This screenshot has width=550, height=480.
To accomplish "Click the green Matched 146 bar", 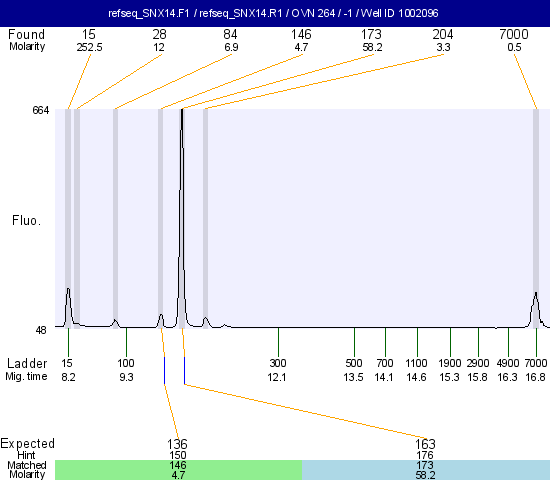I will [x=179, y=470].
